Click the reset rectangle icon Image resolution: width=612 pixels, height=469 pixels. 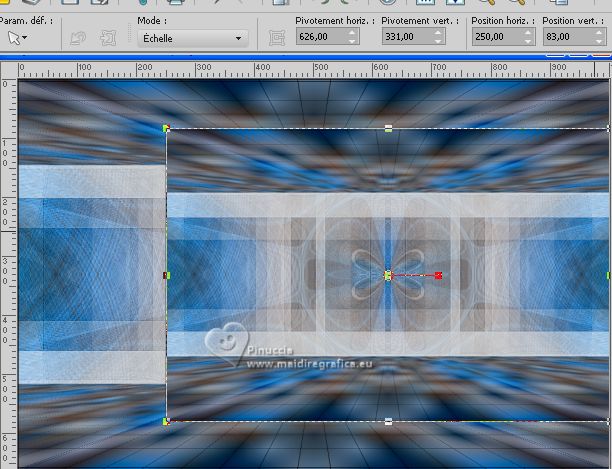tap(78, 38)
